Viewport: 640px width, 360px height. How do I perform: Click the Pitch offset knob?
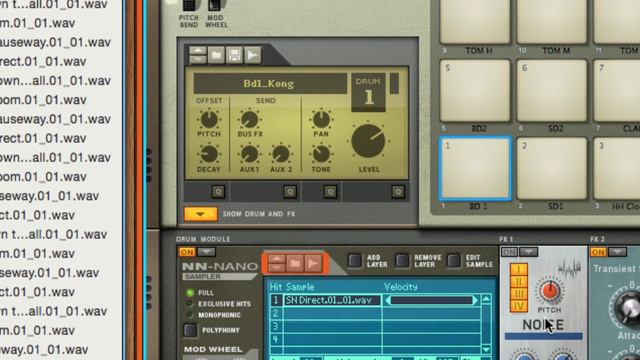[x=209, y=120]
